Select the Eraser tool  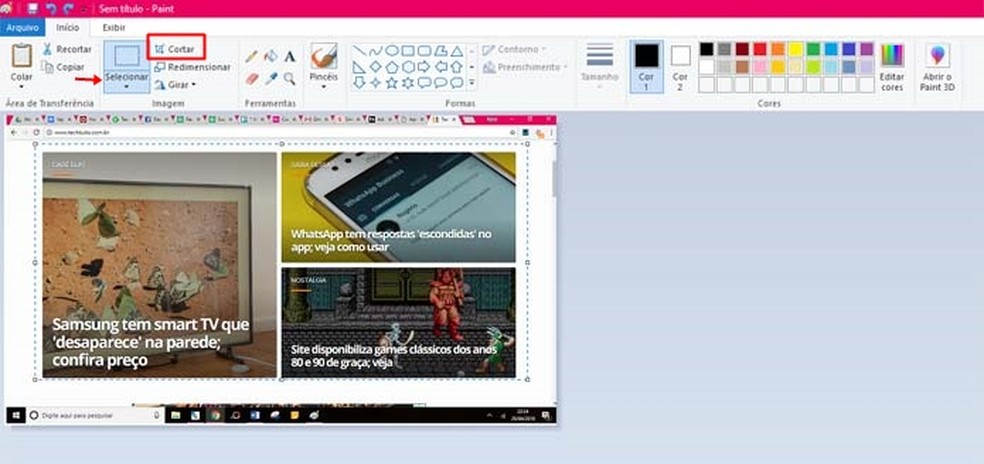pos(252,78)
